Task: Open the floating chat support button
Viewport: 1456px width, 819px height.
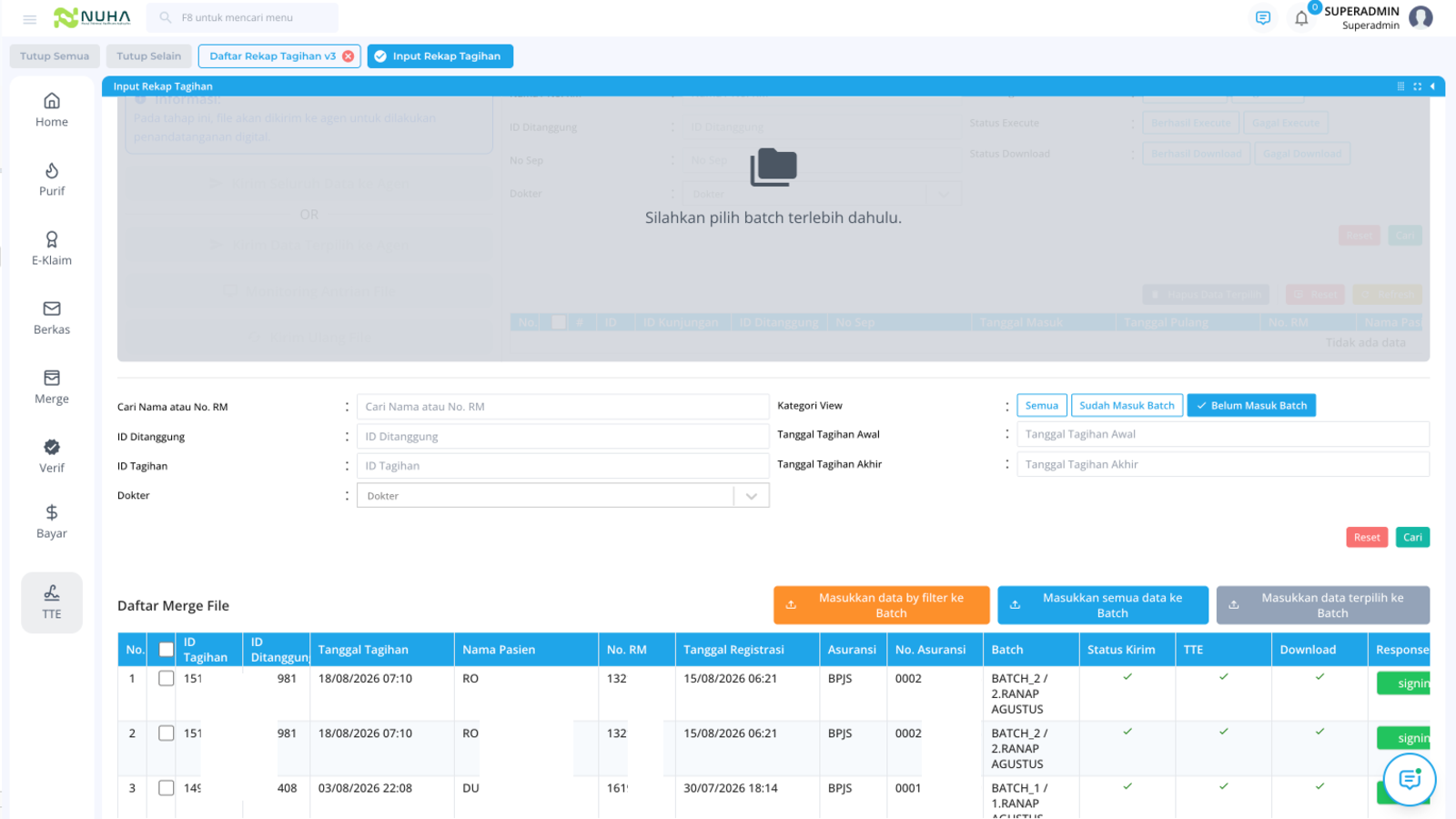Action: [x=1410, y=779]
